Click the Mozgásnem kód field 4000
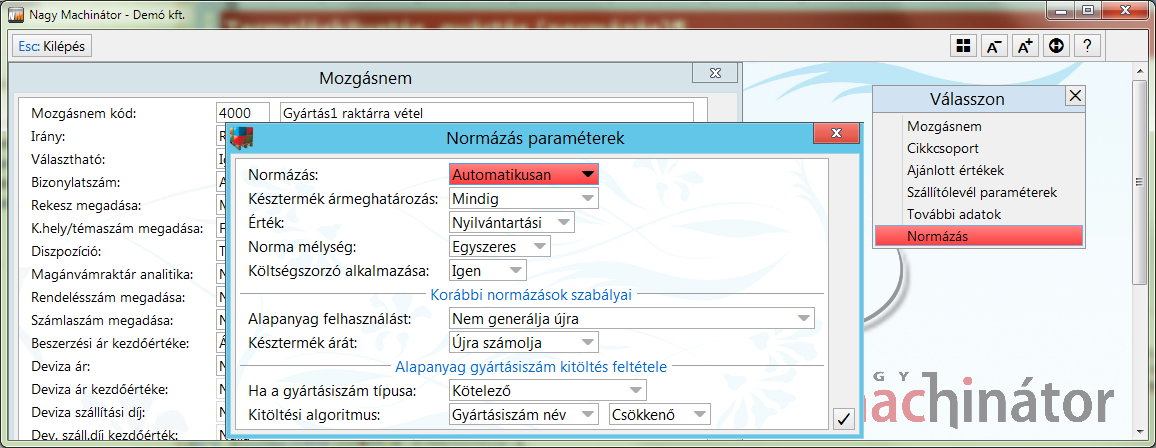This screenshot has width=1156, height=448. [x=243, y=113]
